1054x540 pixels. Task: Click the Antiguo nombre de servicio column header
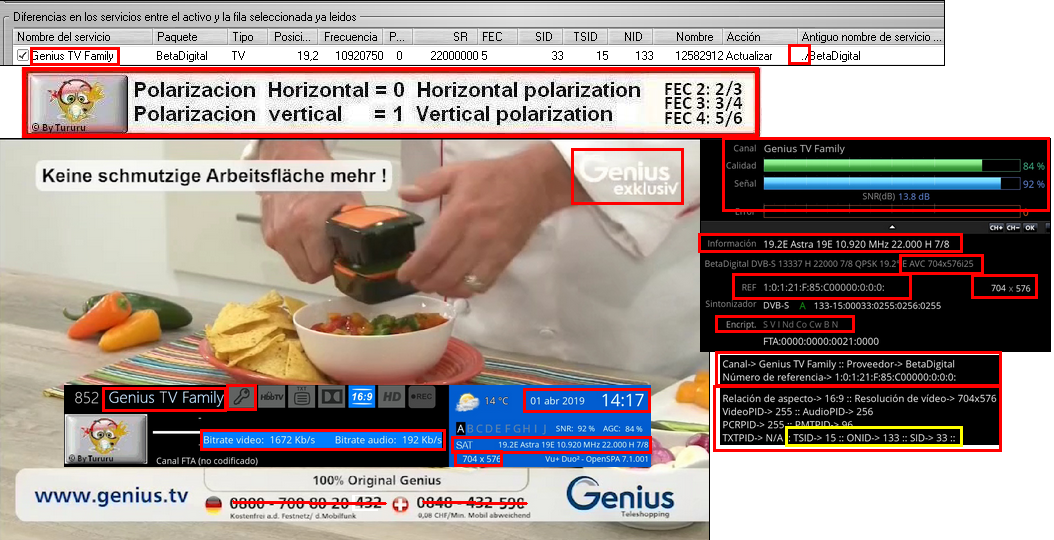(871, 37)
